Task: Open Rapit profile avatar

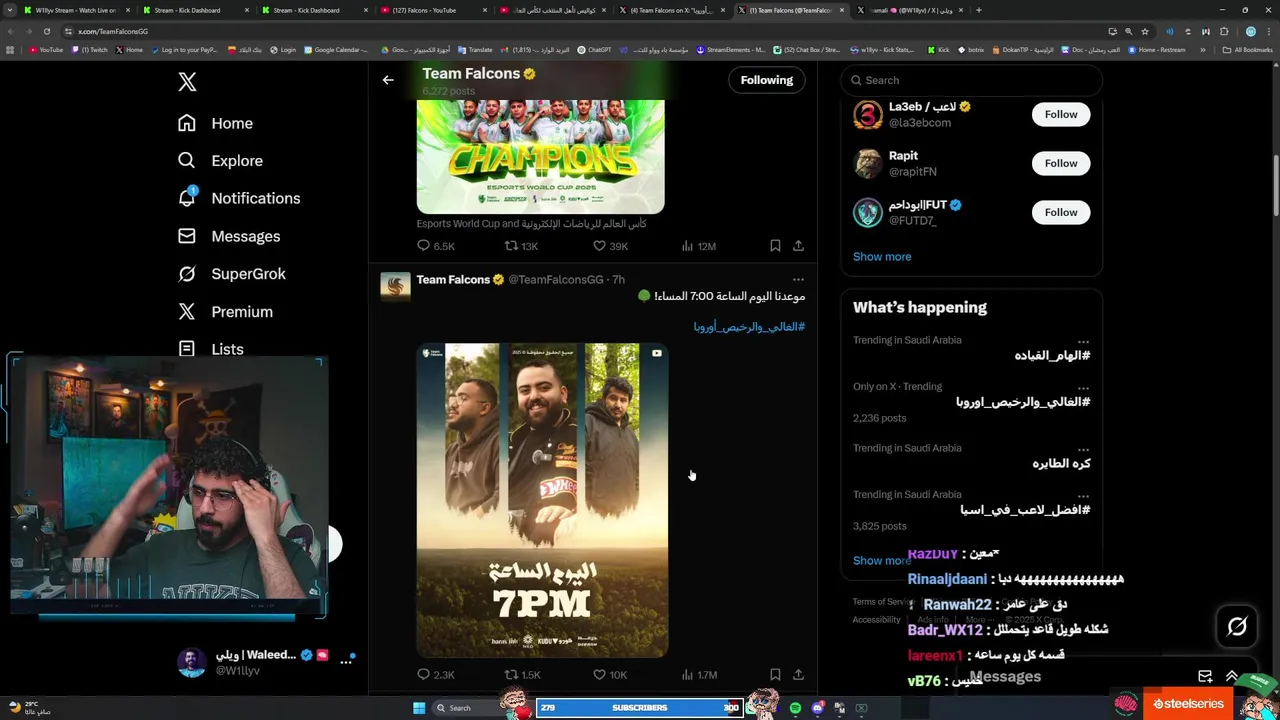Action: (x=868, y=163)
